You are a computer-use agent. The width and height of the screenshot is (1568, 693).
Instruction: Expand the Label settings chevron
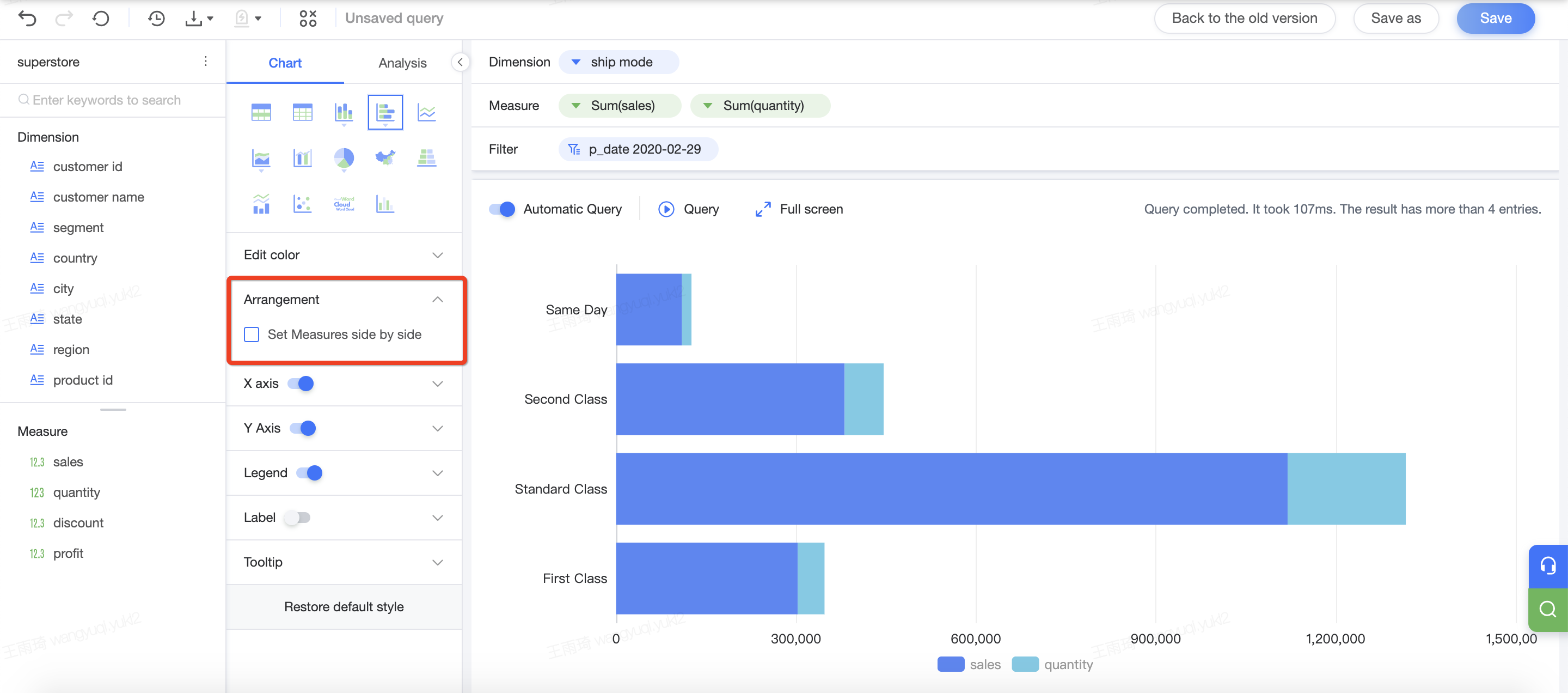pyautogui.click(x=438, y=518)
